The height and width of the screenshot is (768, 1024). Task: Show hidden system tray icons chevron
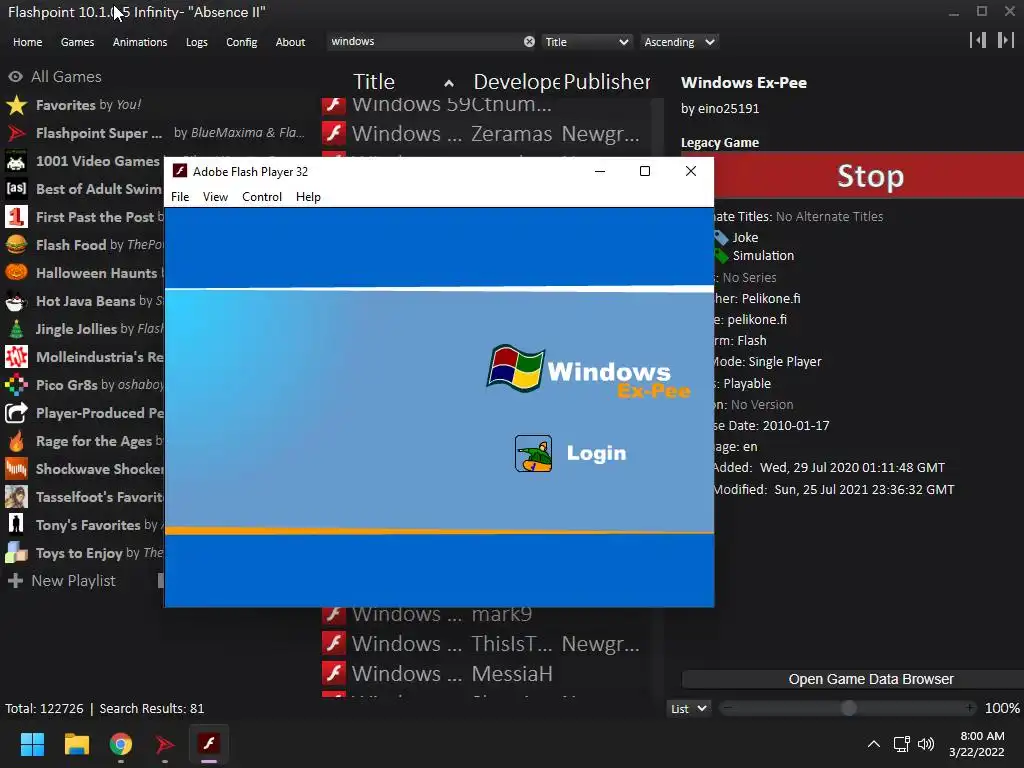873,744
